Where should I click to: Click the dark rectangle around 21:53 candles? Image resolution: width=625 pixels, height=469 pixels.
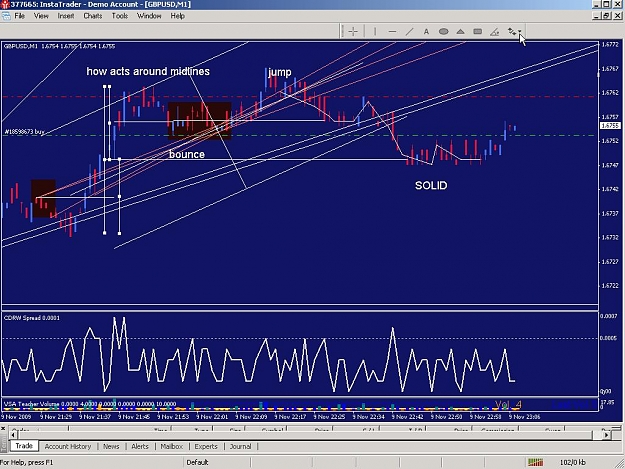pos(199,121)
